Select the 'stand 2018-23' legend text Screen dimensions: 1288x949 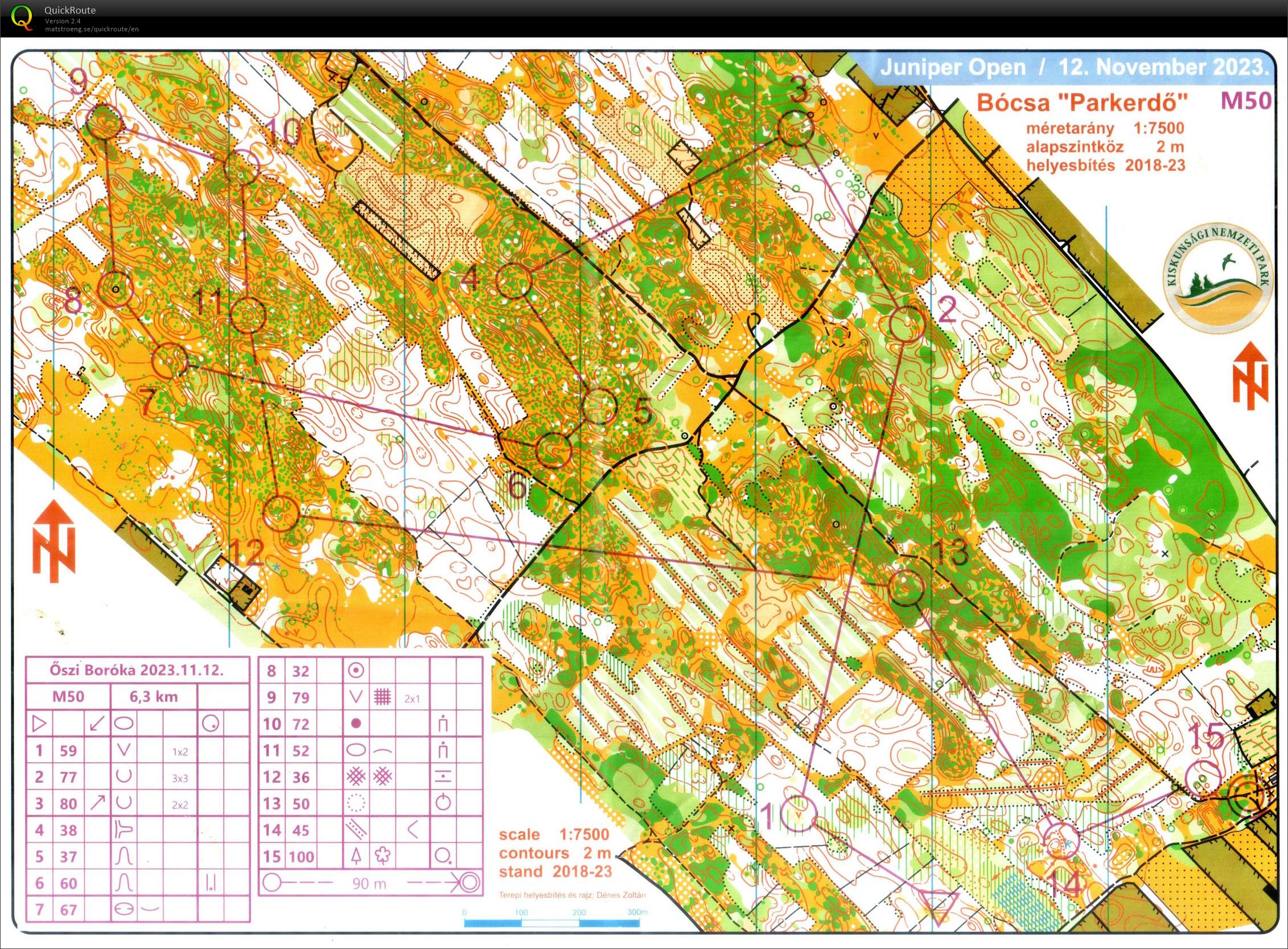[555, 872]
